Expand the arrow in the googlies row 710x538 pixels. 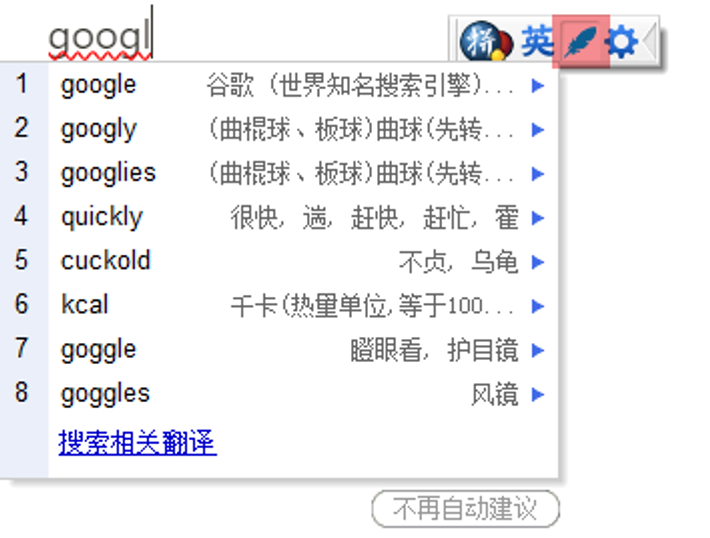coord(537,173)
